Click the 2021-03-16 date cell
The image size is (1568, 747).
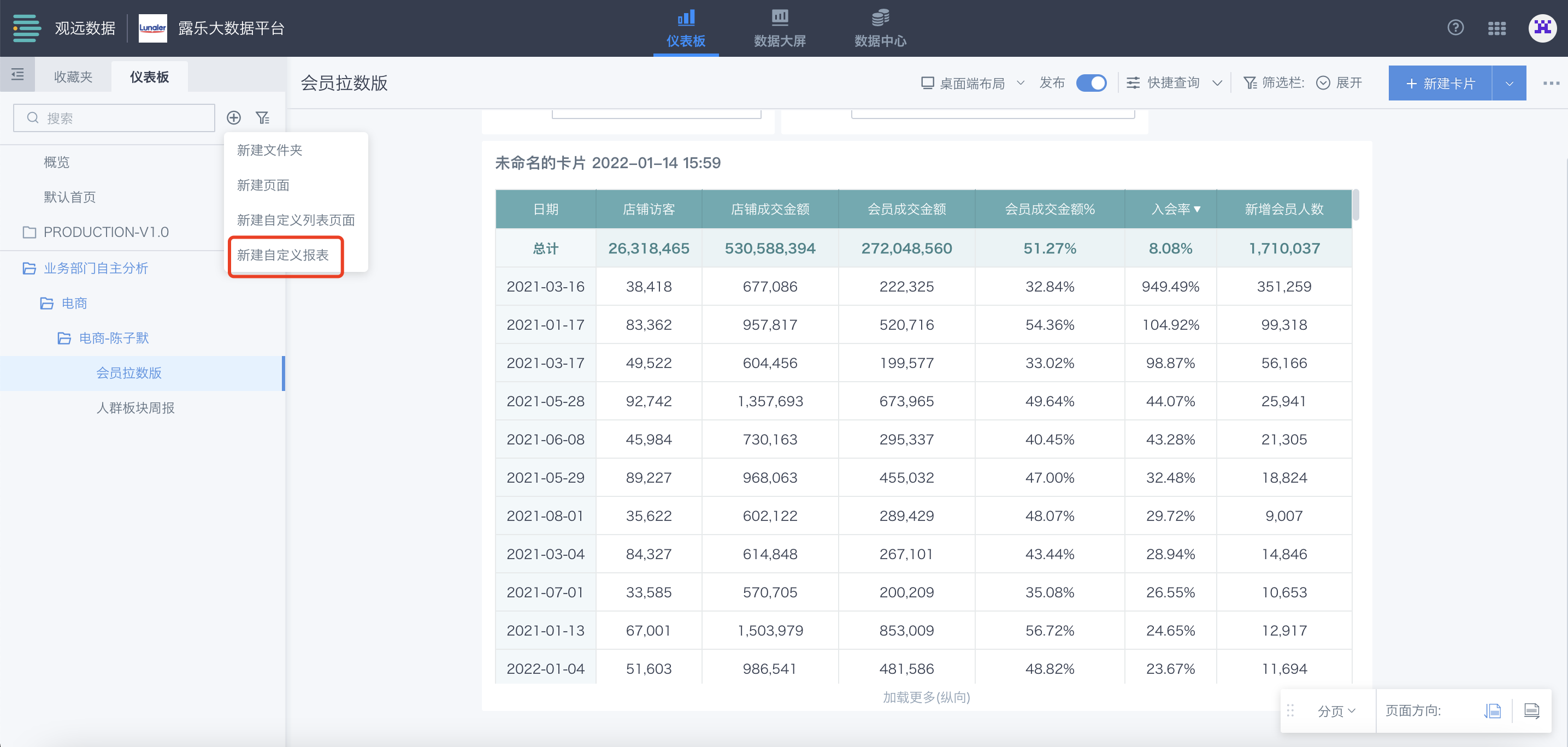point(545,287)
